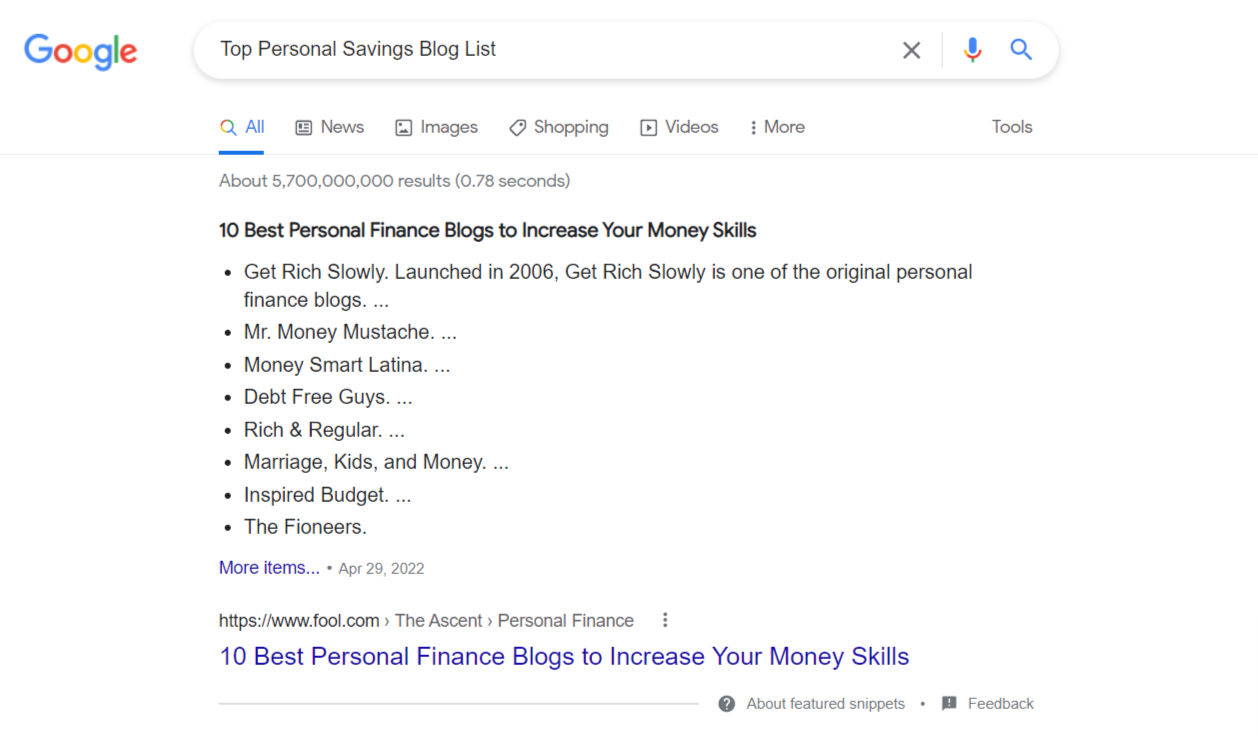Click the Videos play icon
This screenshot has height=753, width=1258.
click(x=649, y=128)
